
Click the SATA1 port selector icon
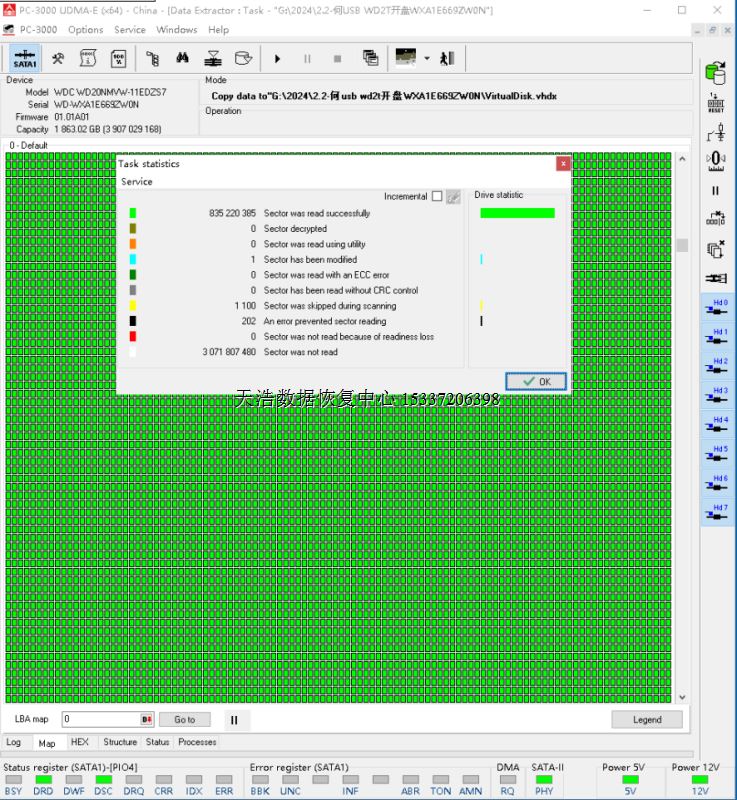pos(25,58)
